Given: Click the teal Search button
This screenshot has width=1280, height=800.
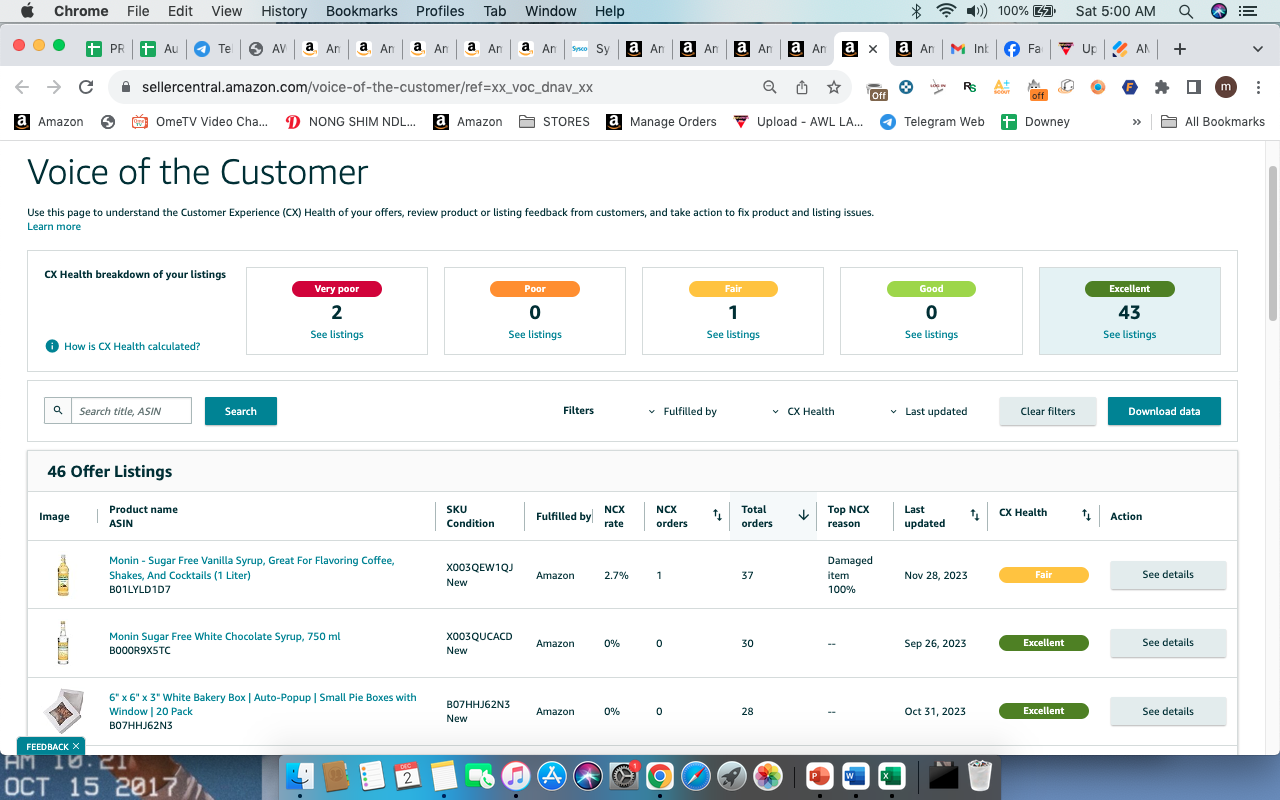Looking at the screenshot, I should pyautogui.click(x=241, y=411).
